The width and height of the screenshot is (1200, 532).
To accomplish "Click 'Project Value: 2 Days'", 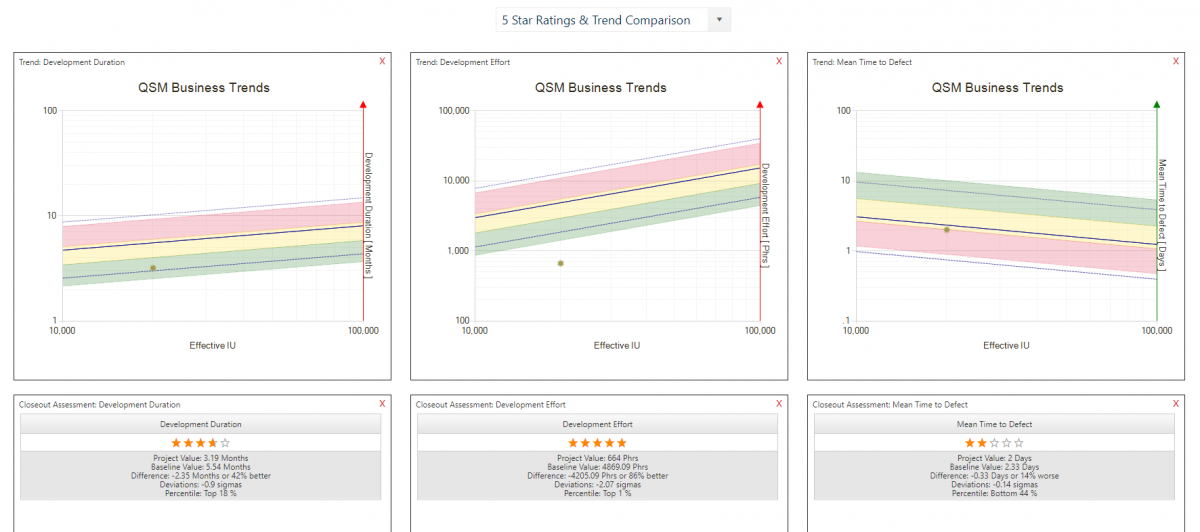I will [x=994, y=458].
